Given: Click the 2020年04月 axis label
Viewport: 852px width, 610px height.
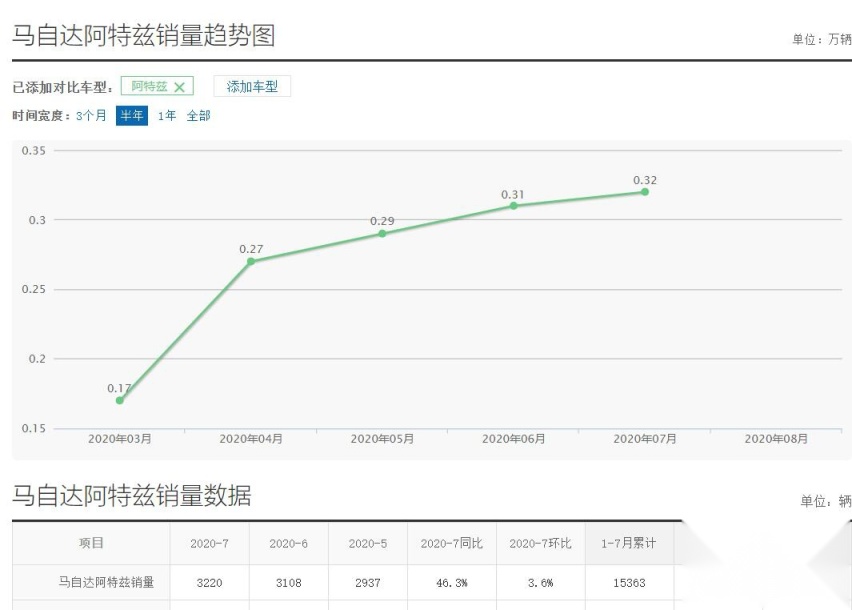Looking at the screenshot, I should click(x=251, y=439).
